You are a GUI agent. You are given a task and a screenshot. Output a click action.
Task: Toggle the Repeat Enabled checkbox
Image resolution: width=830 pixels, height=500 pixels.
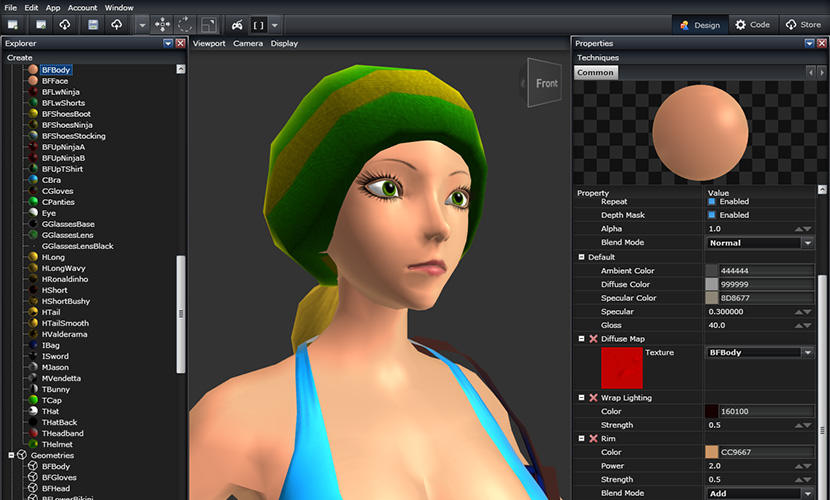click(711, 202)
